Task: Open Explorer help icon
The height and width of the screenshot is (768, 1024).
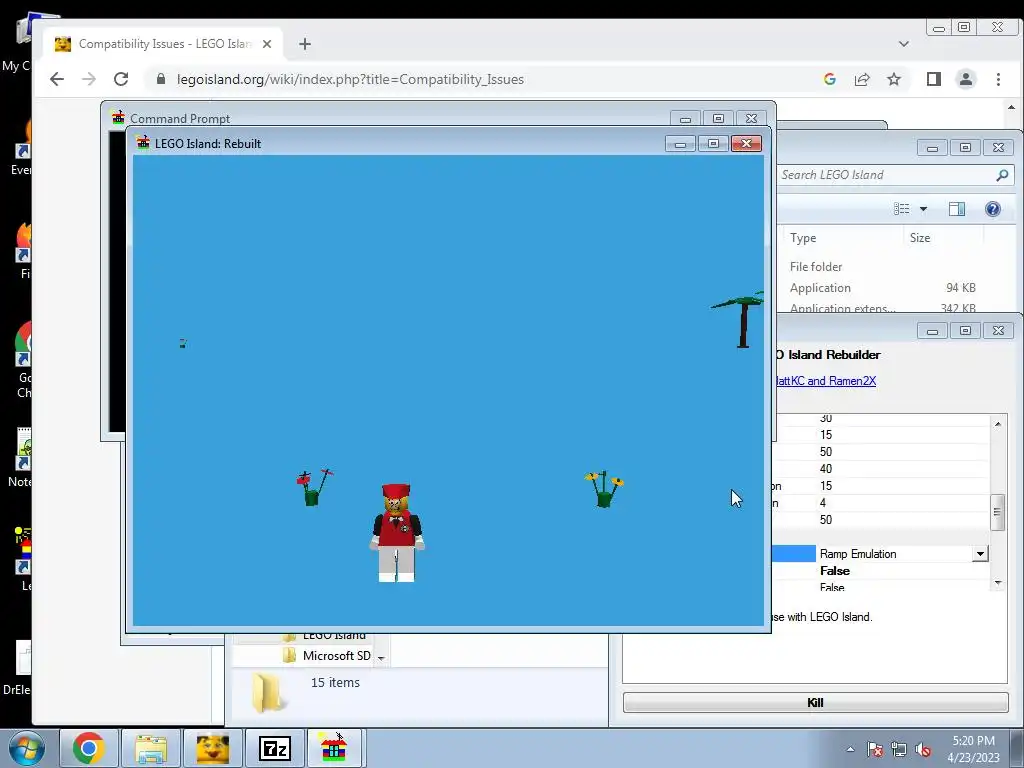Action: pos(993,209)
